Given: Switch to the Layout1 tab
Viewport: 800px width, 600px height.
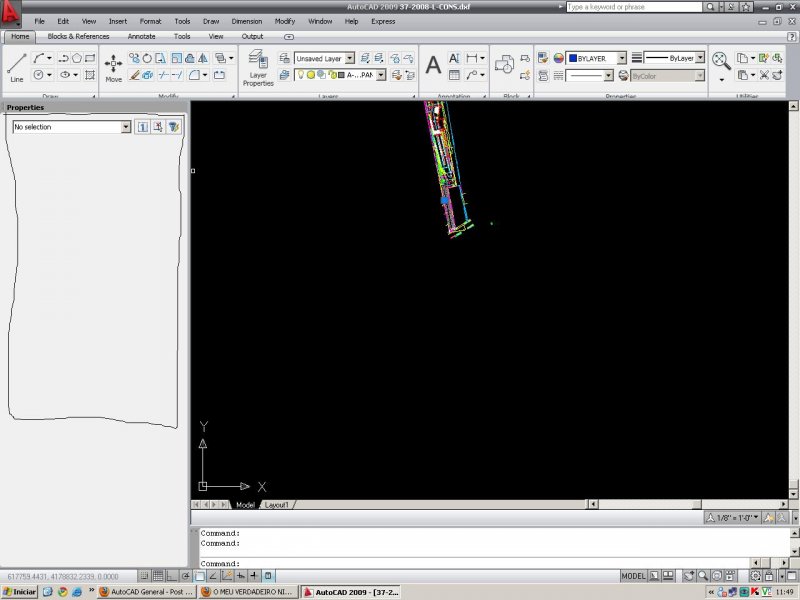Looking at the screenshot, I should [277, 505].
